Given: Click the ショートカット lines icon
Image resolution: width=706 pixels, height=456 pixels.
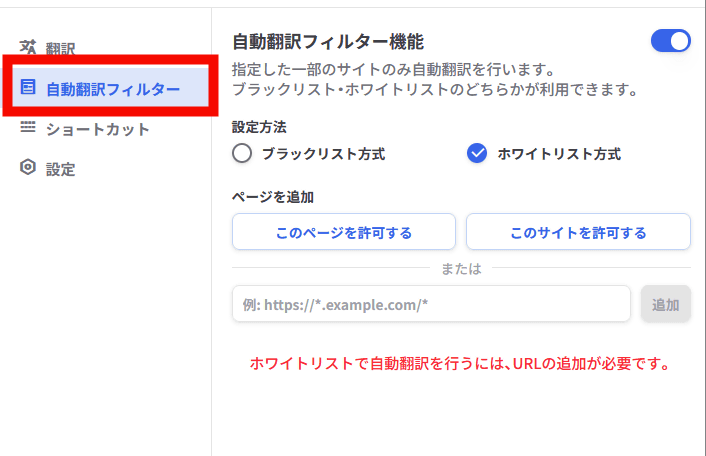Looking at the screenshot, I should pyautogui.click(x=28, y=128).
